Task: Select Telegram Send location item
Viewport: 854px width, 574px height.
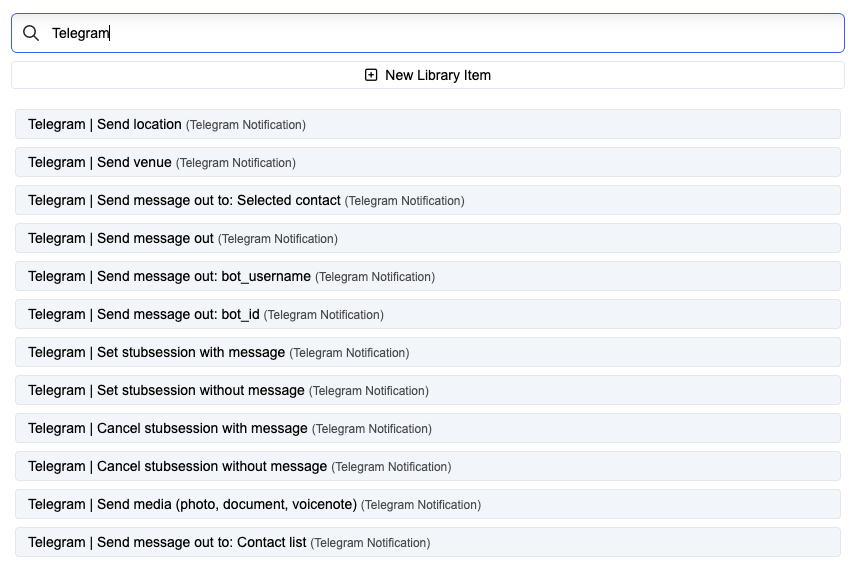Action: [x=428, y=124]
